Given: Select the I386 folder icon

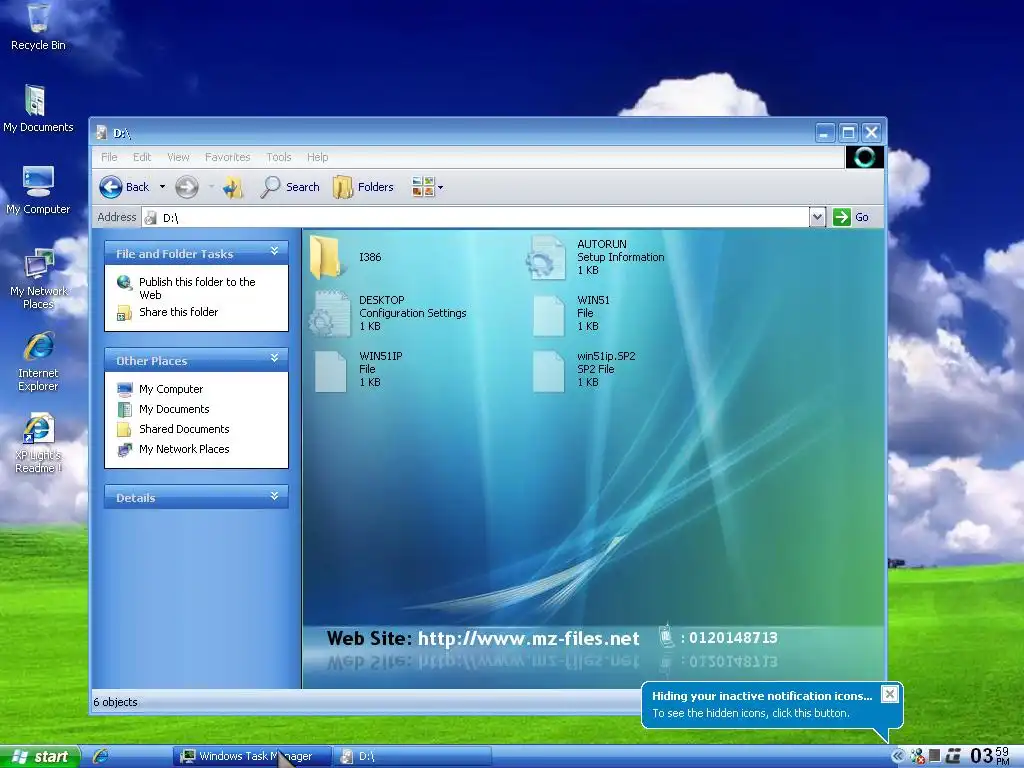Looking at the screenshot, I should pos(325,257).
